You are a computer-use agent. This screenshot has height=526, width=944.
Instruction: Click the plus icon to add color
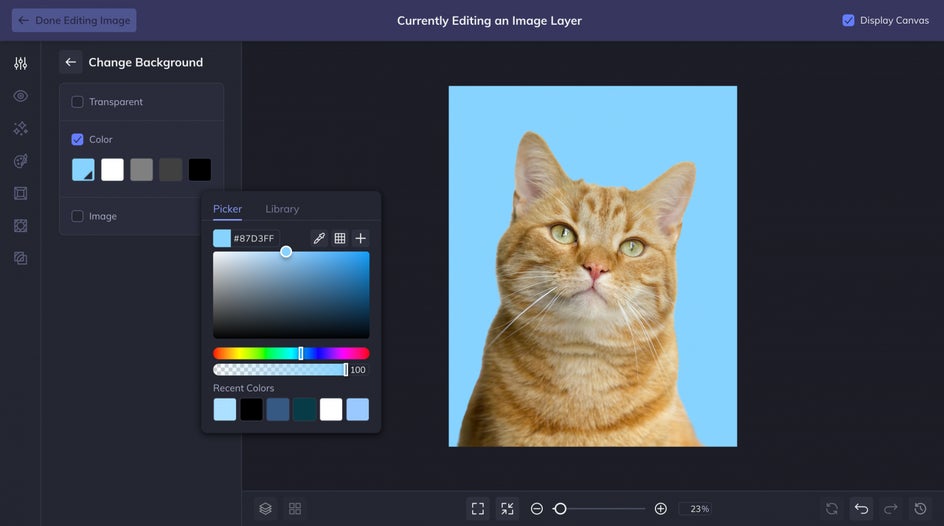coord(361,238)
